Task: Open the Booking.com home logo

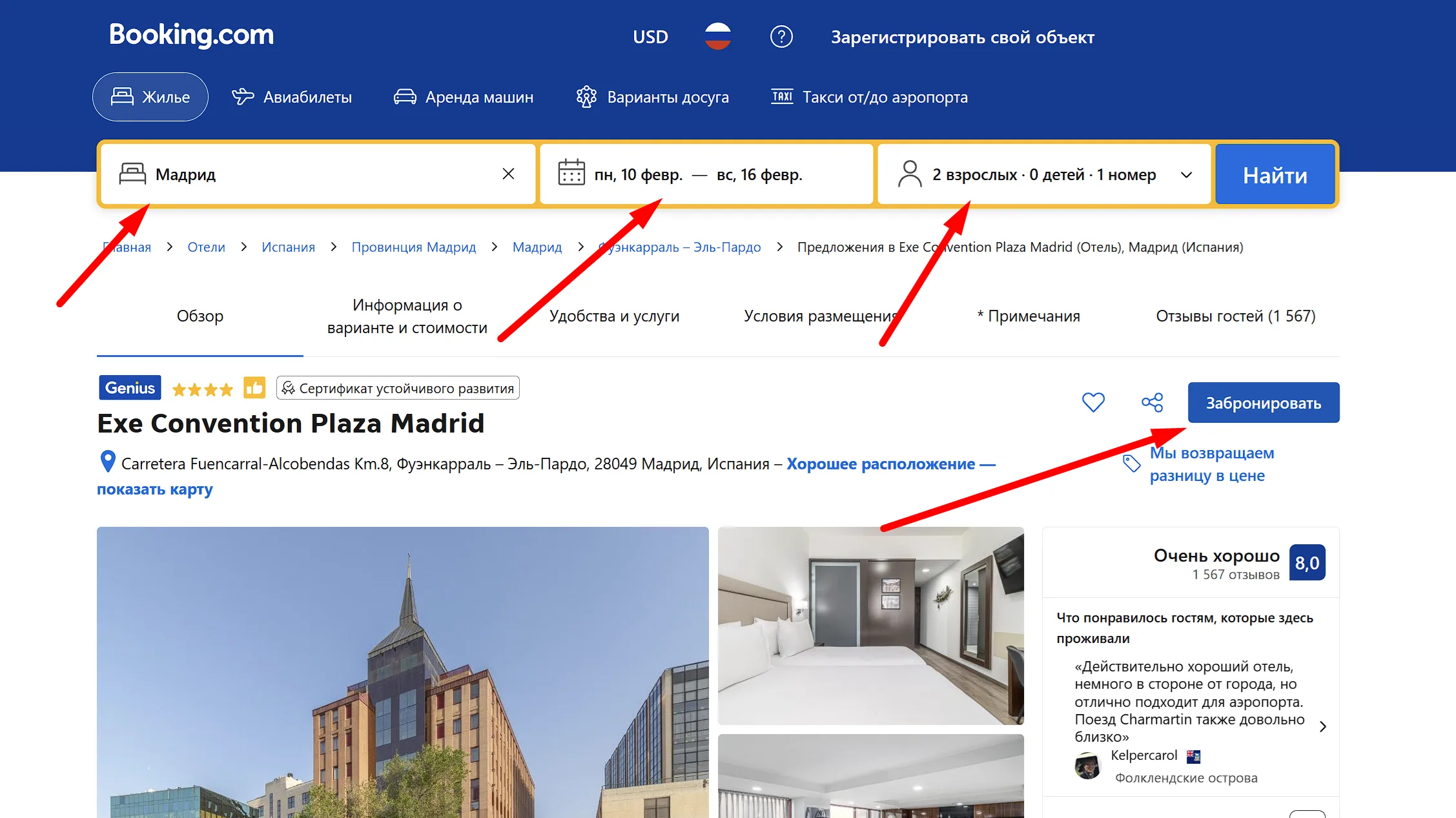Action: (x=191, y=35)
